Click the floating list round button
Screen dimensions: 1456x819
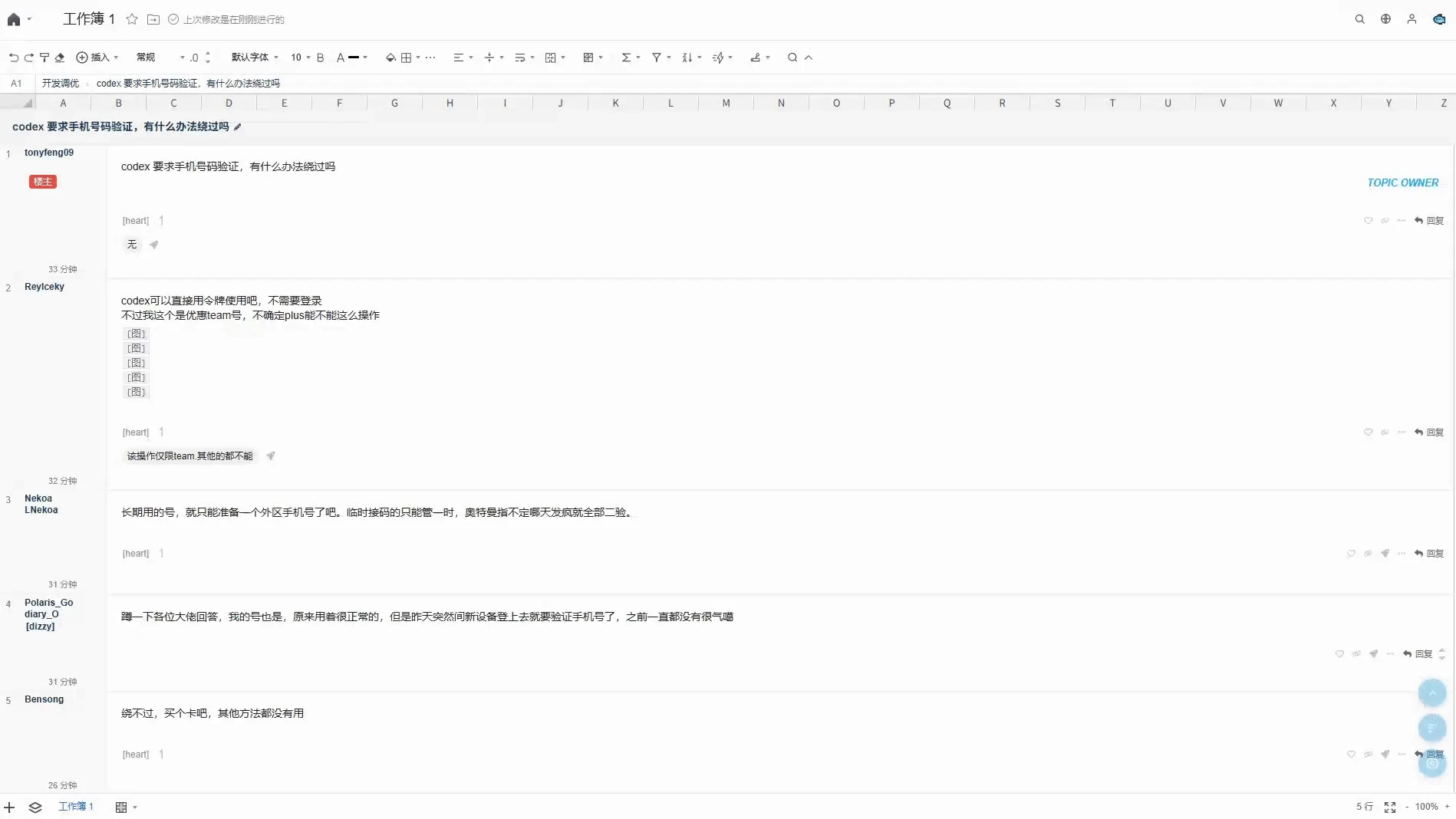(1432, 729)
